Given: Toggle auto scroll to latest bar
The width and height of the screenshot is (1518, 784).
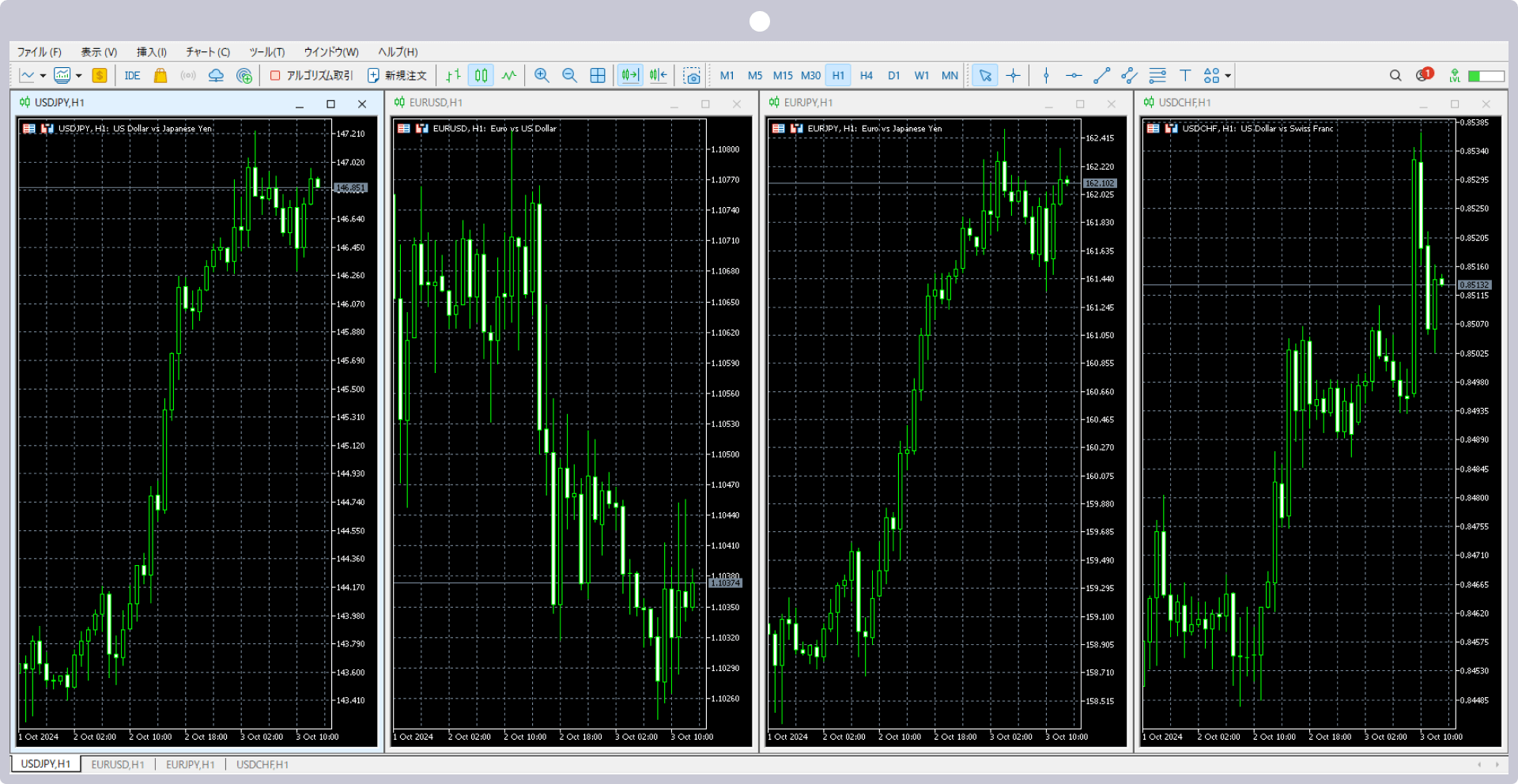Looking at the screenshot, I should tap(629, 76).
